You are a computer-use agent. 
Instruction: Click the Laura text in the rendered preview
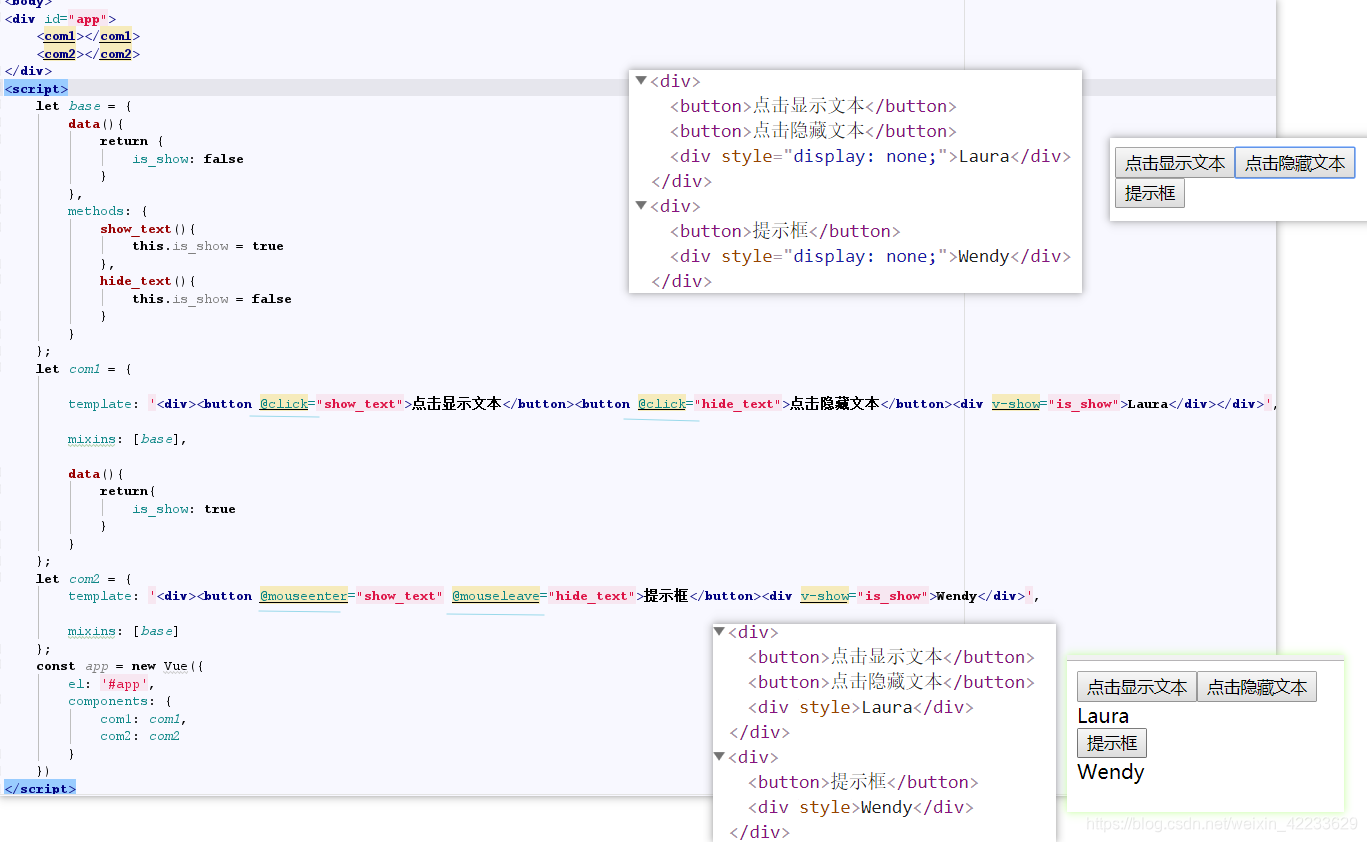(1103, 716)
